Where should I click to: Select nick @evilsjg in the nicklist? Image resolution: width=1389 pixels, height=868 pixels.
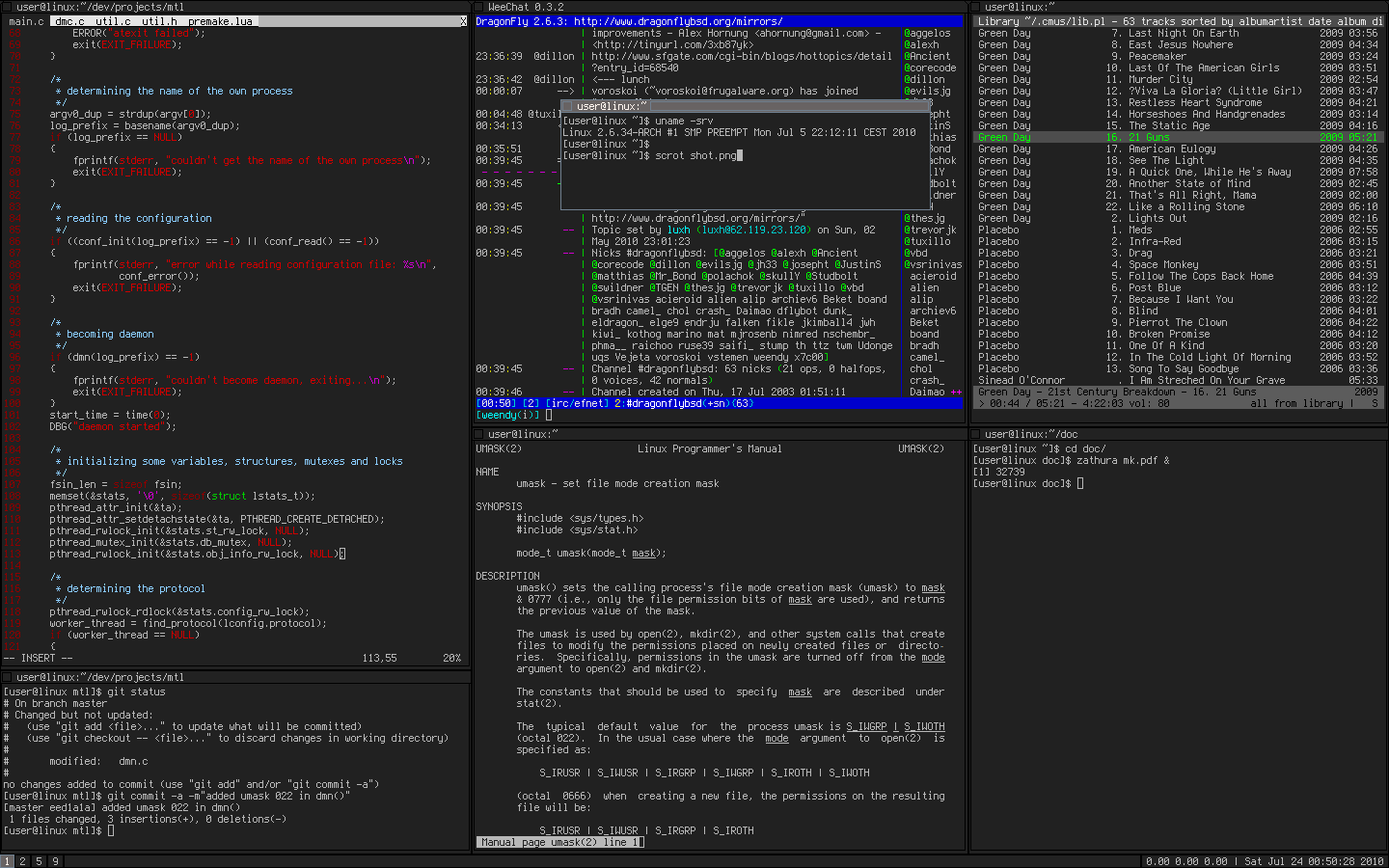click(x=927, y=91)
